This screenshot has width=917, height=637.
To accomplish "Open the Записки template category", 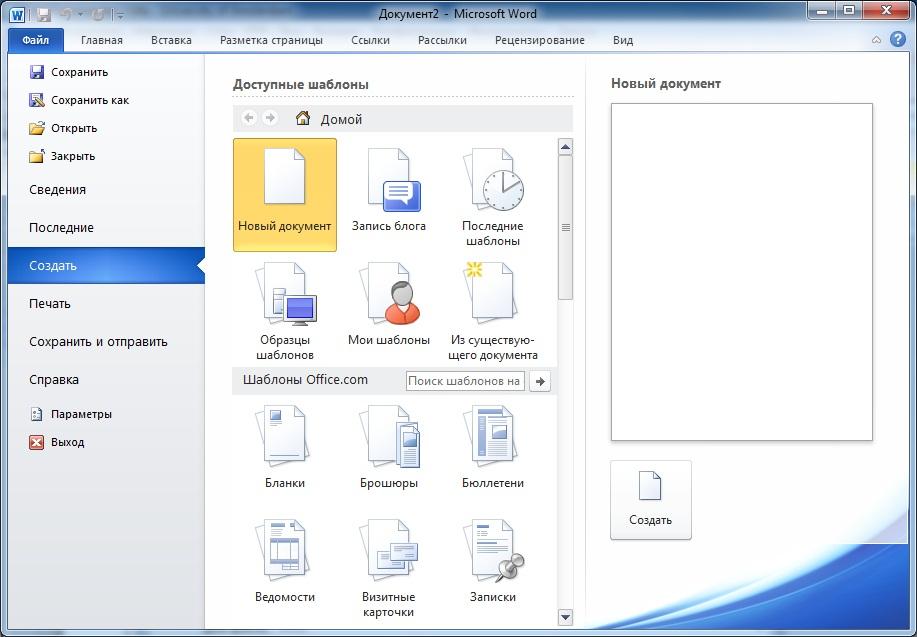I will (492, 562).
